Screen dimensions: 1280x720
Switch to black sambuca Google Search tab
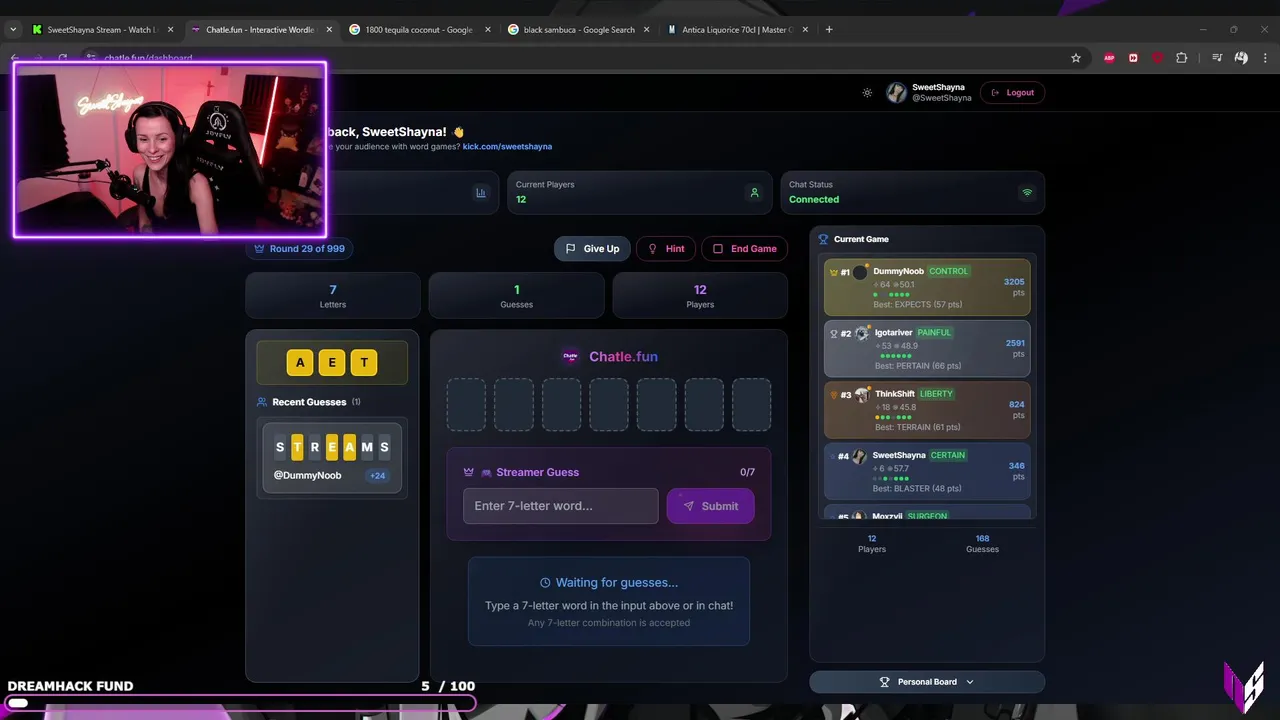pos(579,30)
